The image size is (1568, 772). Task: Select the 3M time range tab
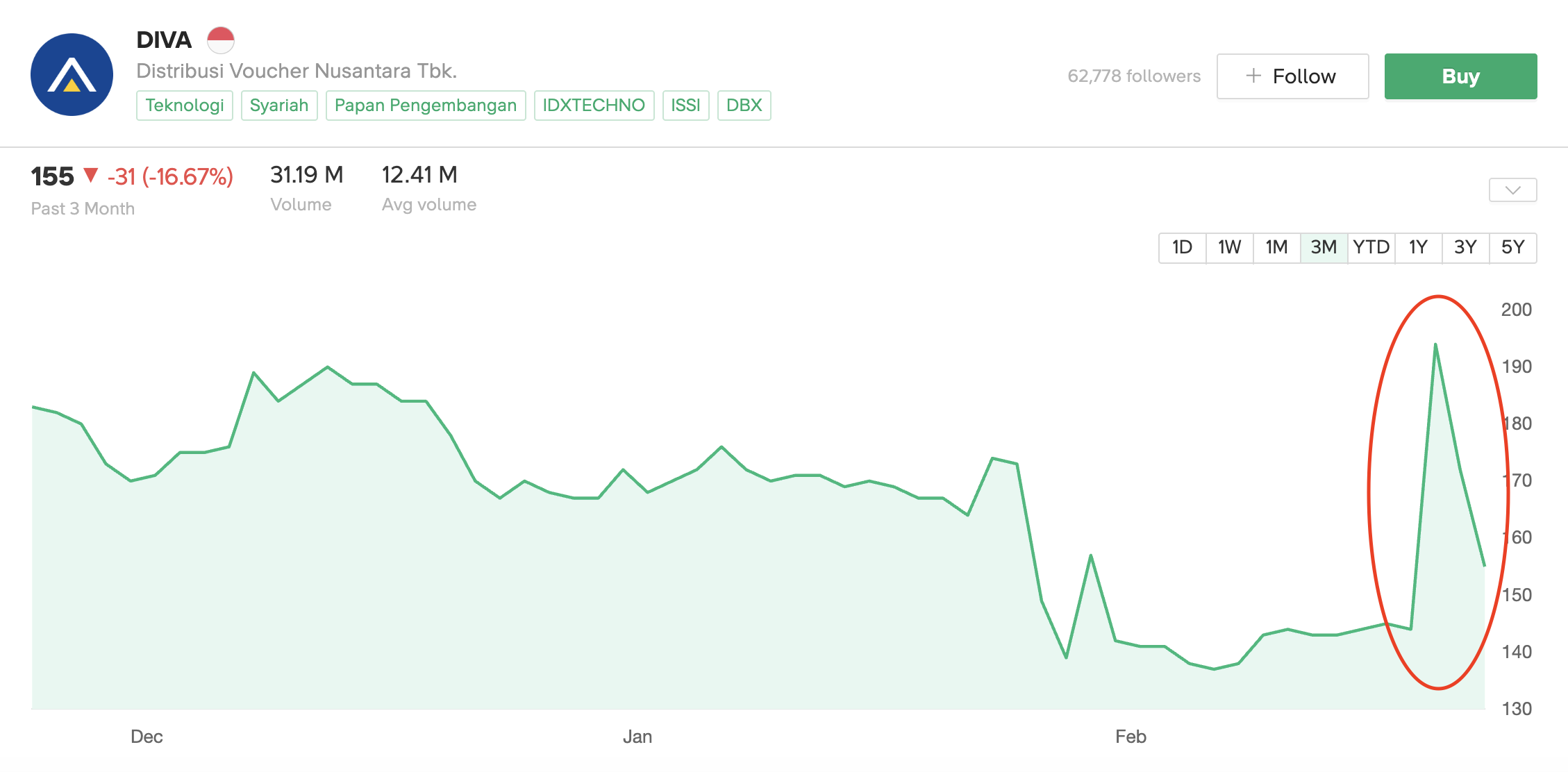[1324, 247]
